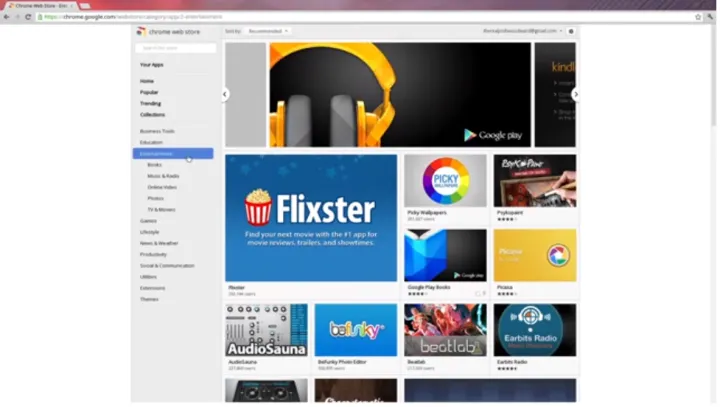
Task: Open the Sort by Recommended dropdown
Action: (268, 31)
